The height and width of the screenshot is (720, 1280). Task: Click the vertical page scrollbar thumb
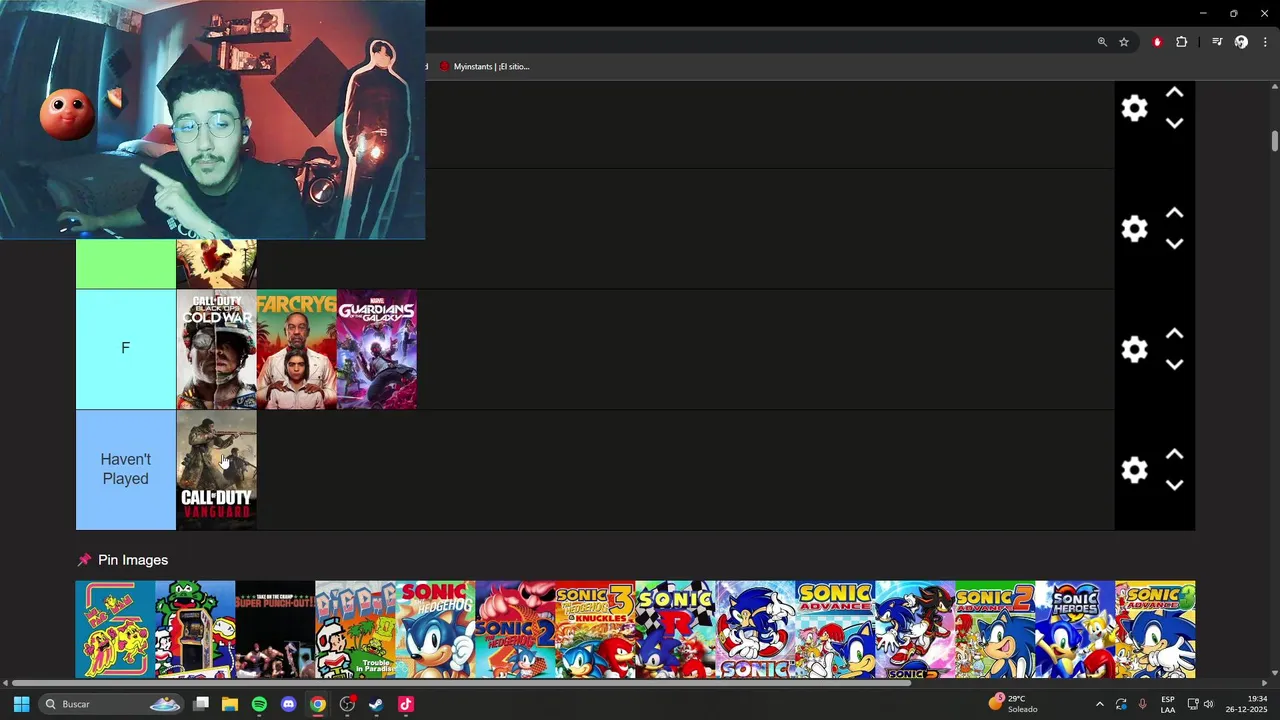point(1275,140)
